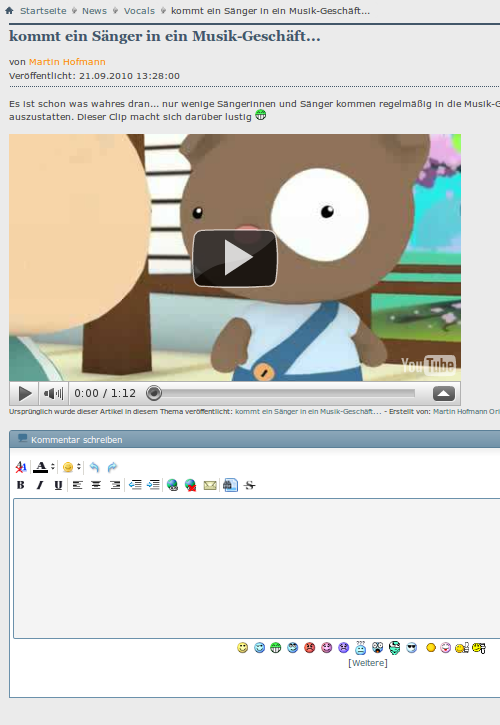This screenshot has width=500, height=725.
Task: Insert the blue winking smiley
Action: 259,648
